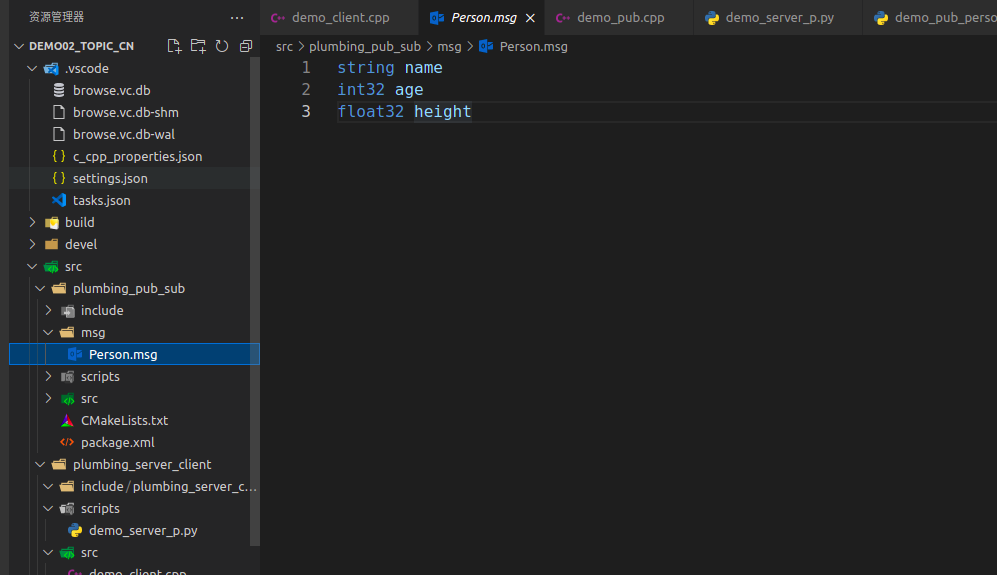Open the explorer more actions ellipsis menu
This screenshot has width=997, height=575.
click(x=237, y=18)
